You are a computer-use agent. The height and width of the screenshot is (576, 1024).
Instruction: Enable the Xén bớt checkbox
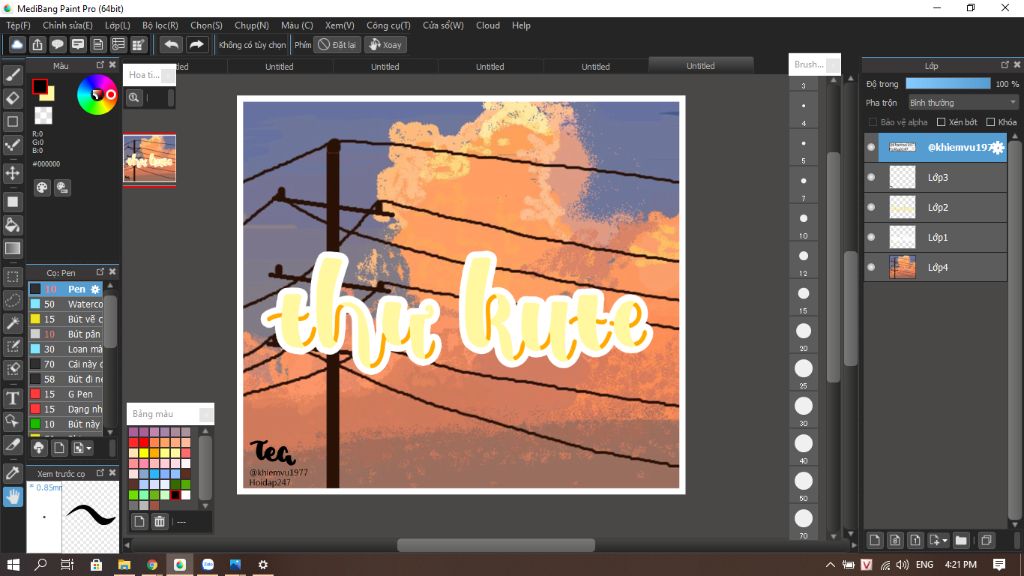(x=941, y=122)
